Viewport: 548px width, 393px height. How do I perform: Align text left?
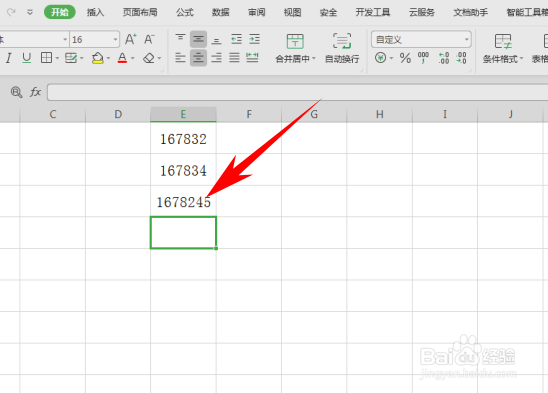[x=180, y=57]
